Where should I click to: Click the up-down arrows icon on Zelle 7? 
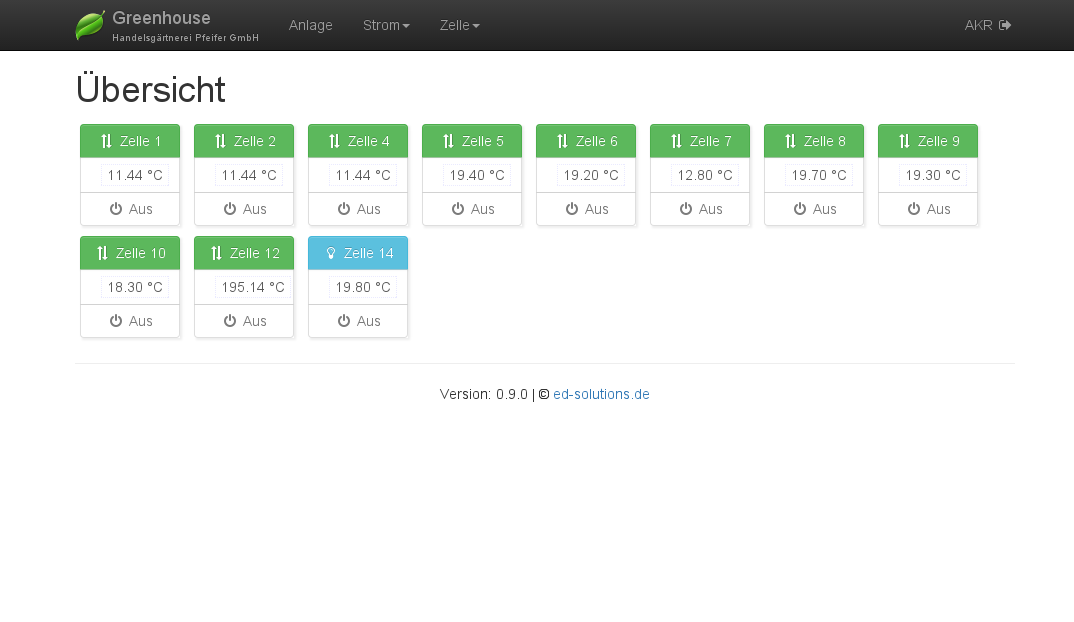click(676, 141)
